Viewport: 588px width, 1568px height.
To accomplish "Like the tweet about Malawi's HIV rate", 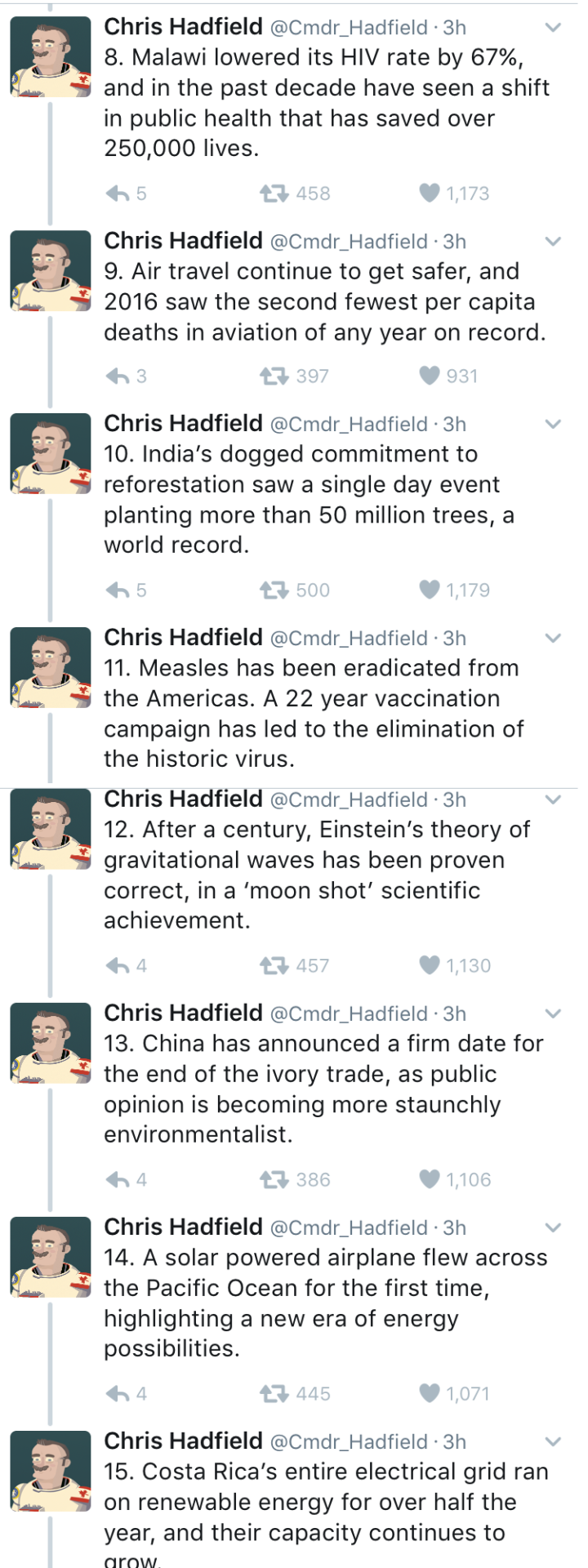I will 430,194.
